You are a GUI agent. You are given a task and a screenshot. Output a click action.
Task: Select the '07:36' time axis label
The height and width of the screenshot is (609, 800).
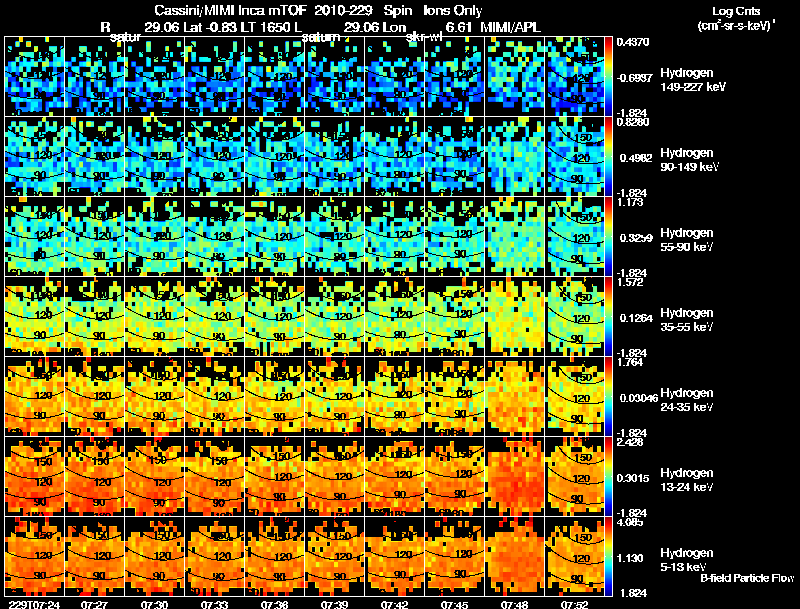coord(274,605)
